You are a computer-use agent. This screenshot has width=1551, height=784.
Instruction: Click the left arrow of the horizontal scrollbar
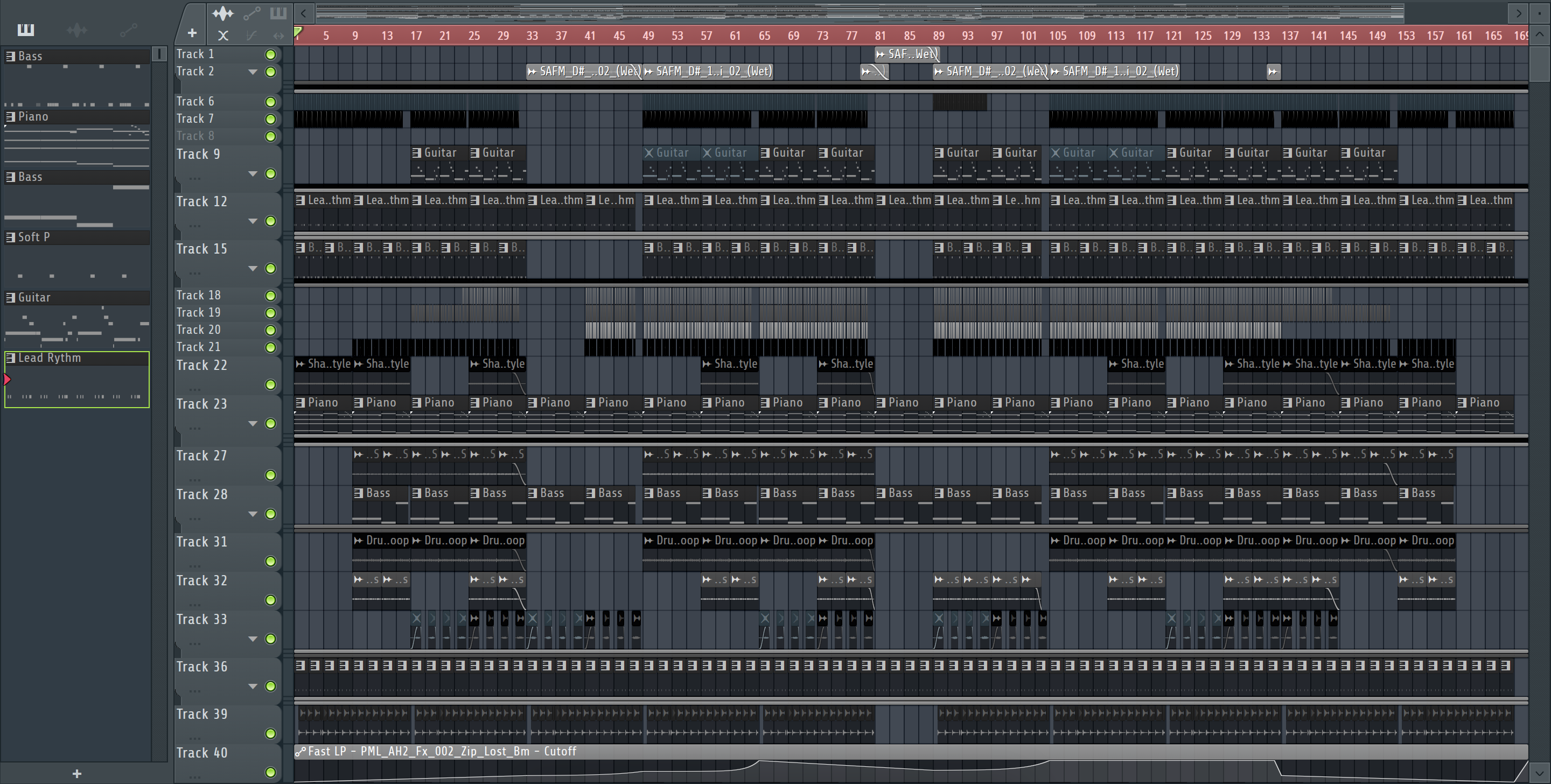(x=303, y=12)
